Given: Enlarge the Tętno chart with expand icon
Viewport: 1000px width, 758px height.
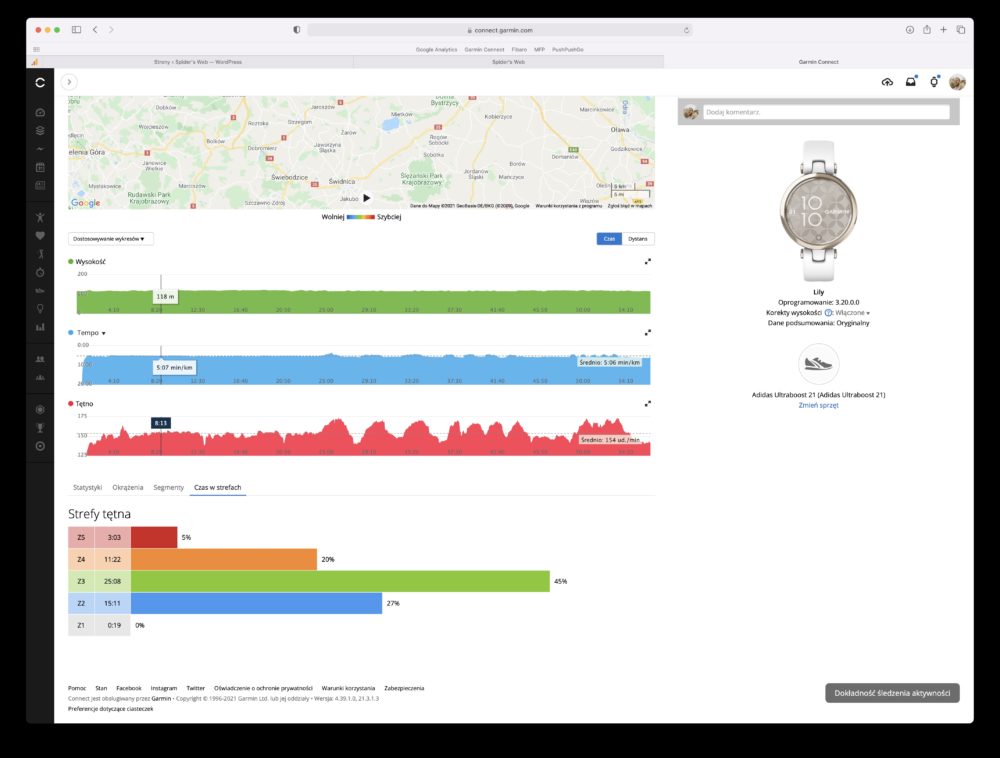Looking at the screenshot, I should pyautogui.click(x=648, y=404).
